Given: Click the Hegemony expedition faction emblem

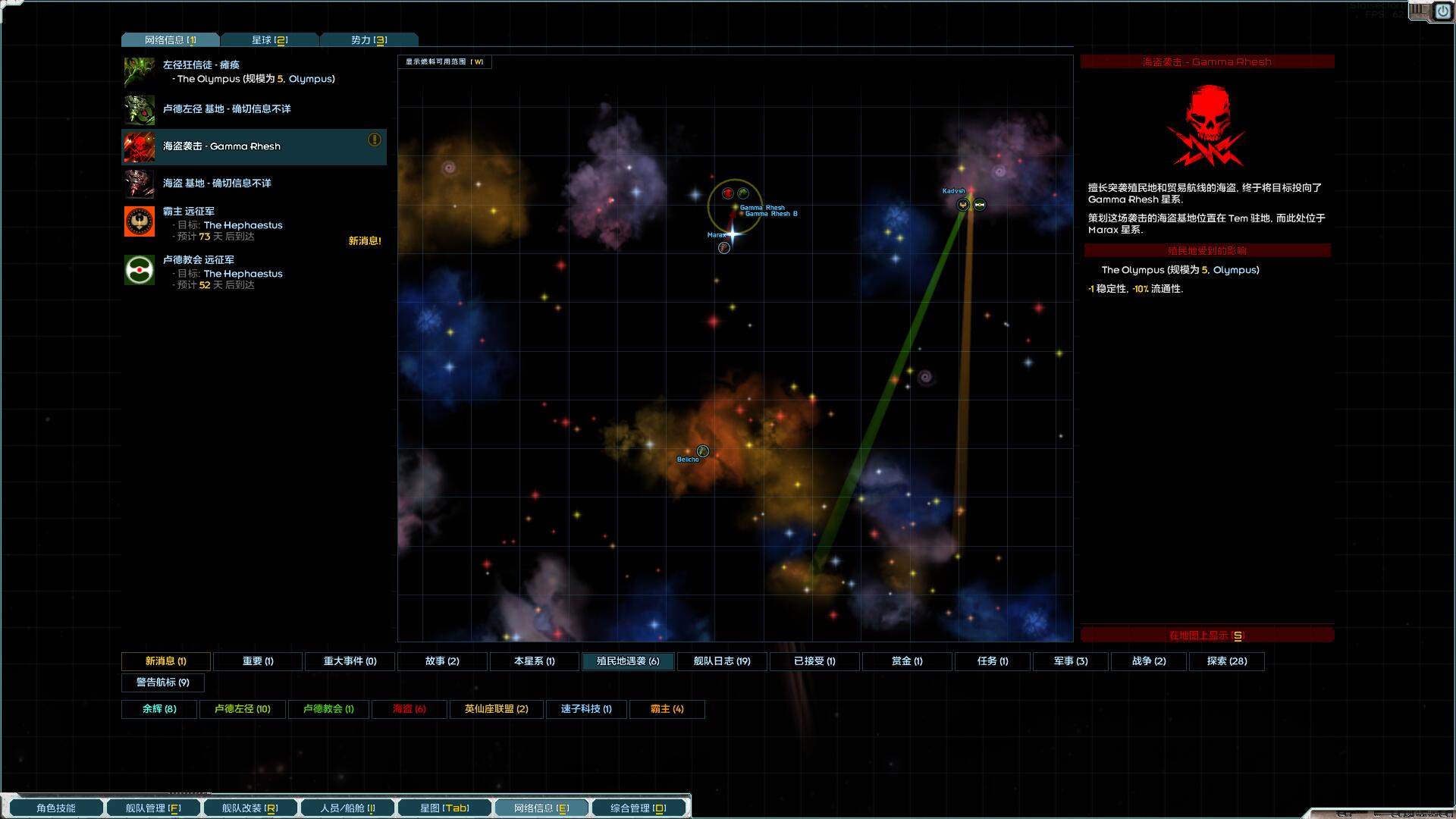Looking at the screenshot, I should tap(140, 222).
